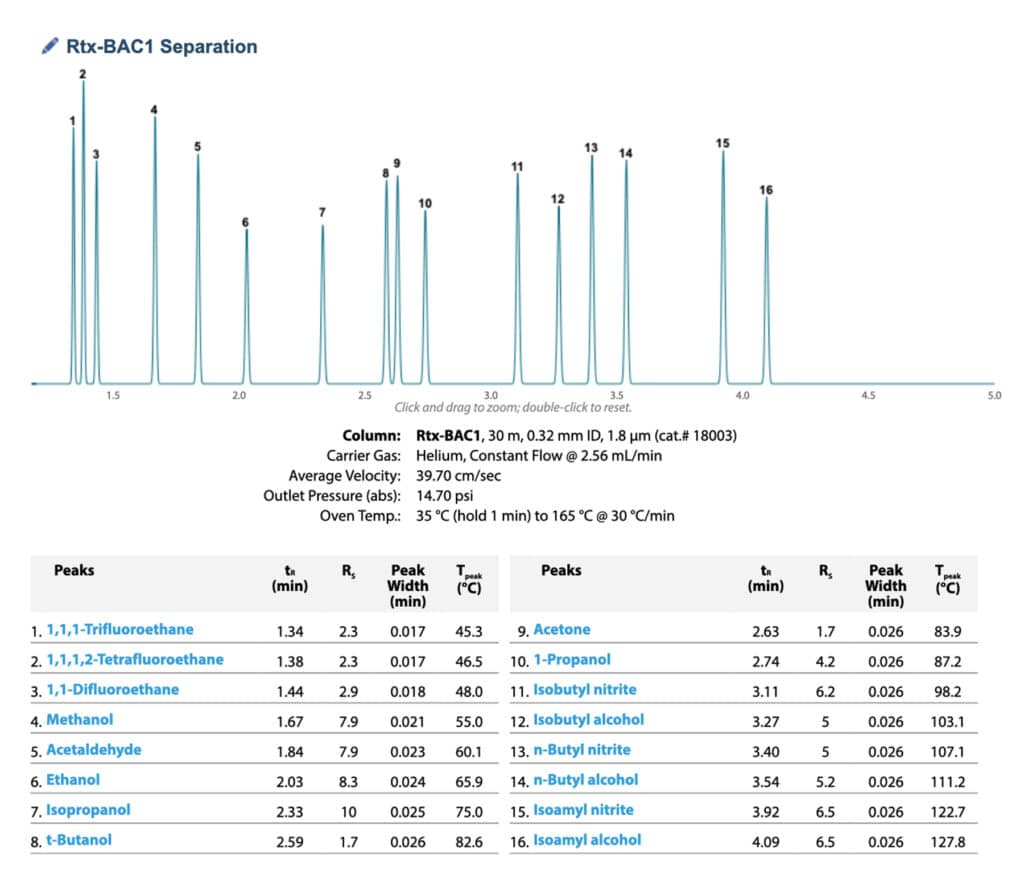Click the Ethanol link in table

tap(73, 780)
